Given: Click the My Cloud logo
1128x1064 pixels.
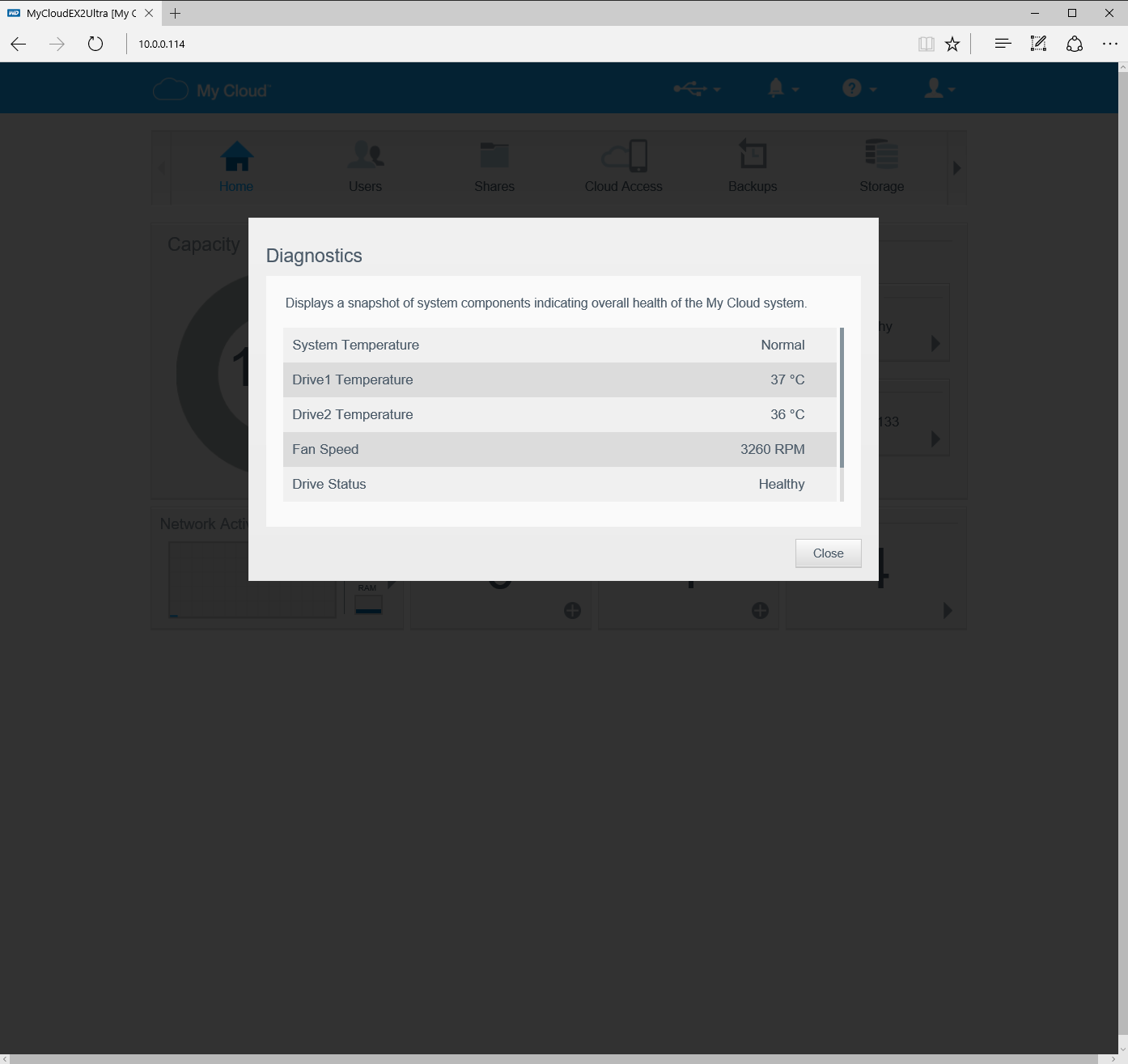Looking at the screenshot, I should pos(212,90).
